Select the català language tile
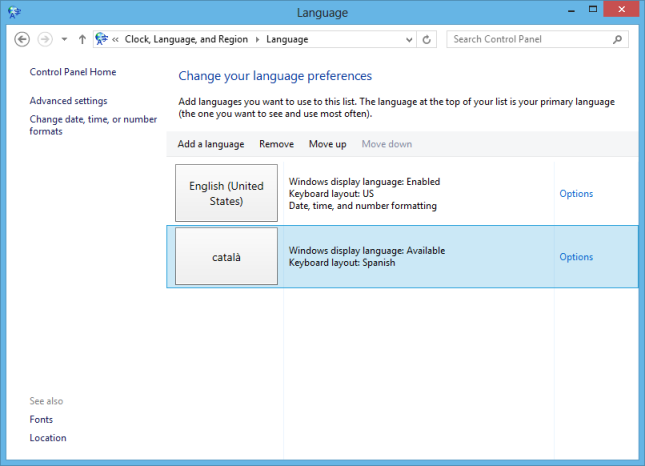This screenshot has width=645, height=466. (x=226, y=256)
